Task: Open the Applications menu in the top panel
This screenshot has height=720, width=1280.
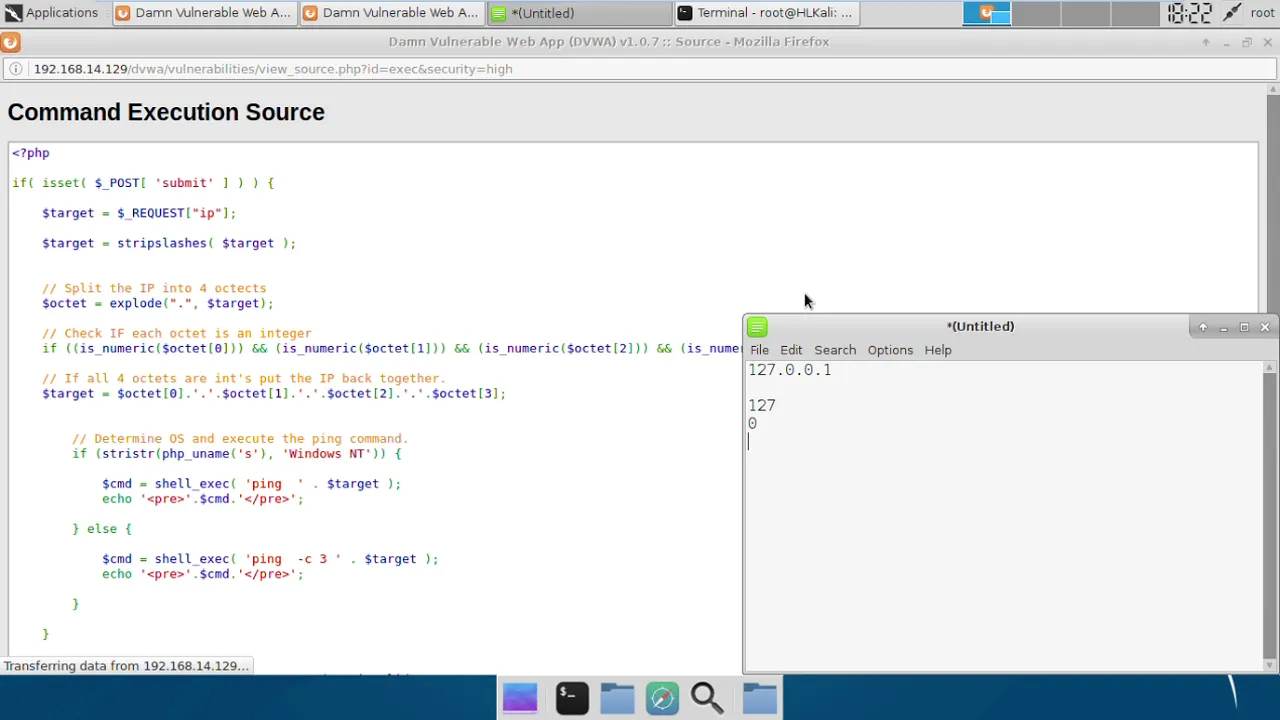Action: coord(51,13)
